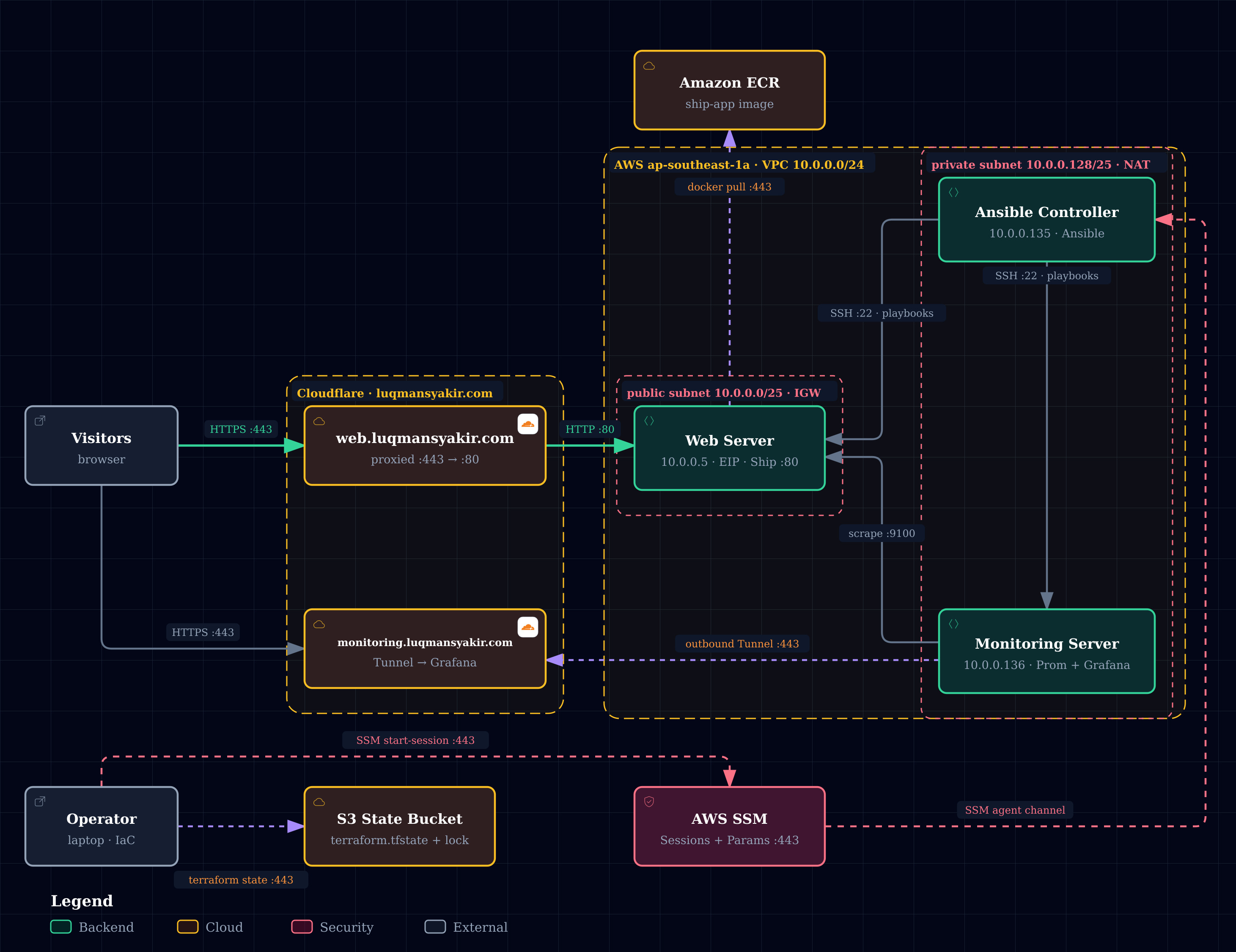1236x952 pixels.
Task: Click the Cloudflare logo on web.luqmansyakir.com node
Action: click(x=527, y=424)
